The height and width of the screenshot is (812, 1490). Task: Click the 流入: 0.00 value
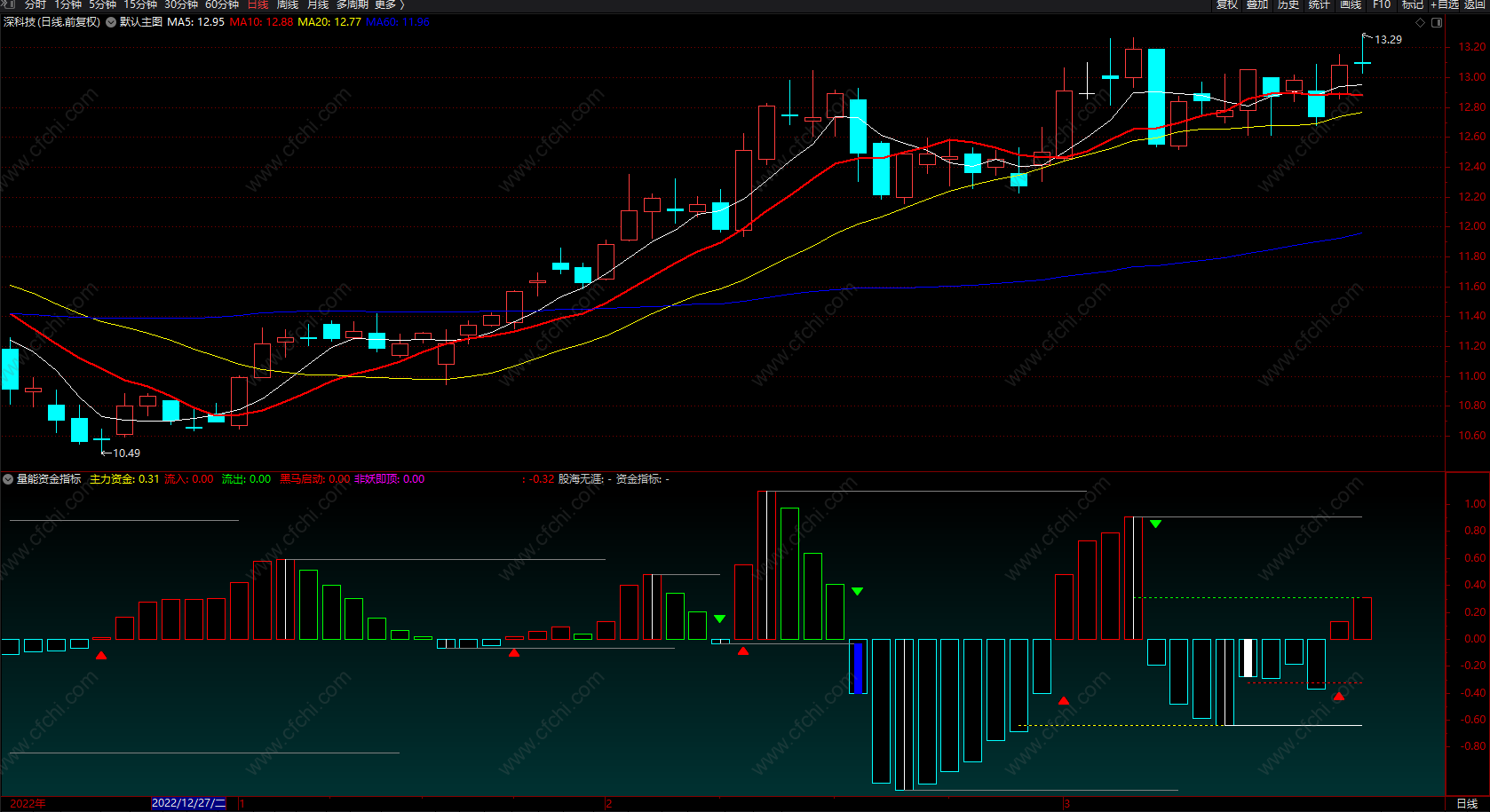[189, 479]
